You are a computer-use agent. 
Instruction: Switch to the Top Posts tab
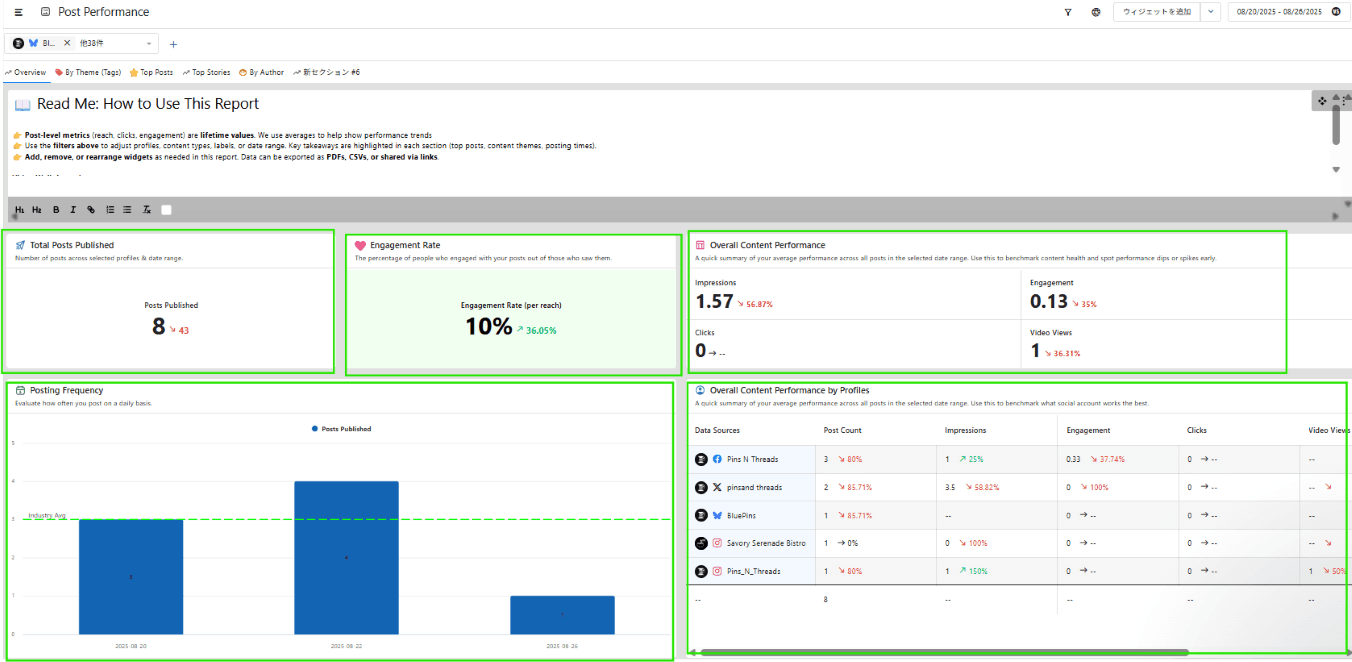151,72
